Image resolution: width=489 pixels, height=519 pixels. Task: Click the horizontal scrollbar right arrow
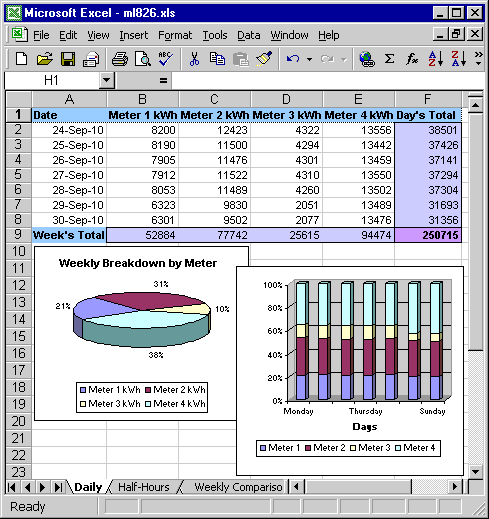click(455, 487)
